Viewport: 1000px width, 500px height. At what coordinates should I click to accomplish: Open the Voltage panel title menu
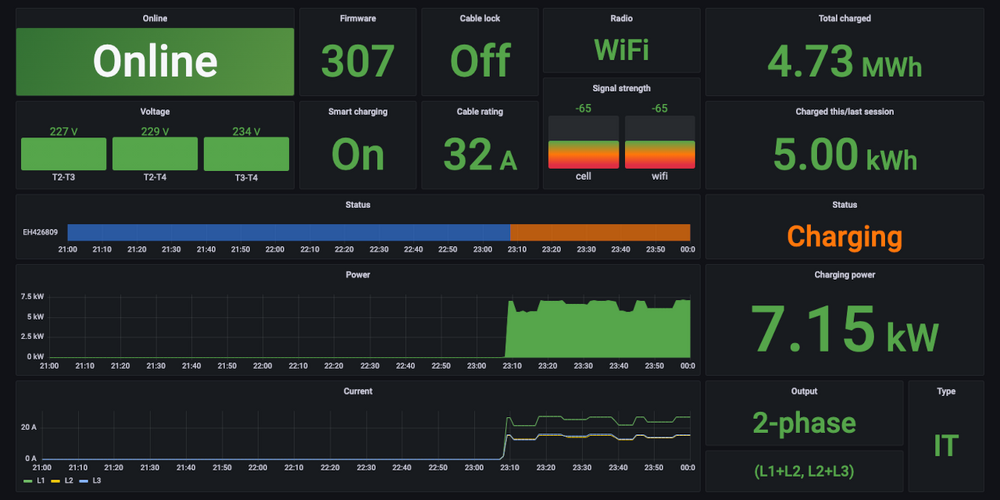155,111
